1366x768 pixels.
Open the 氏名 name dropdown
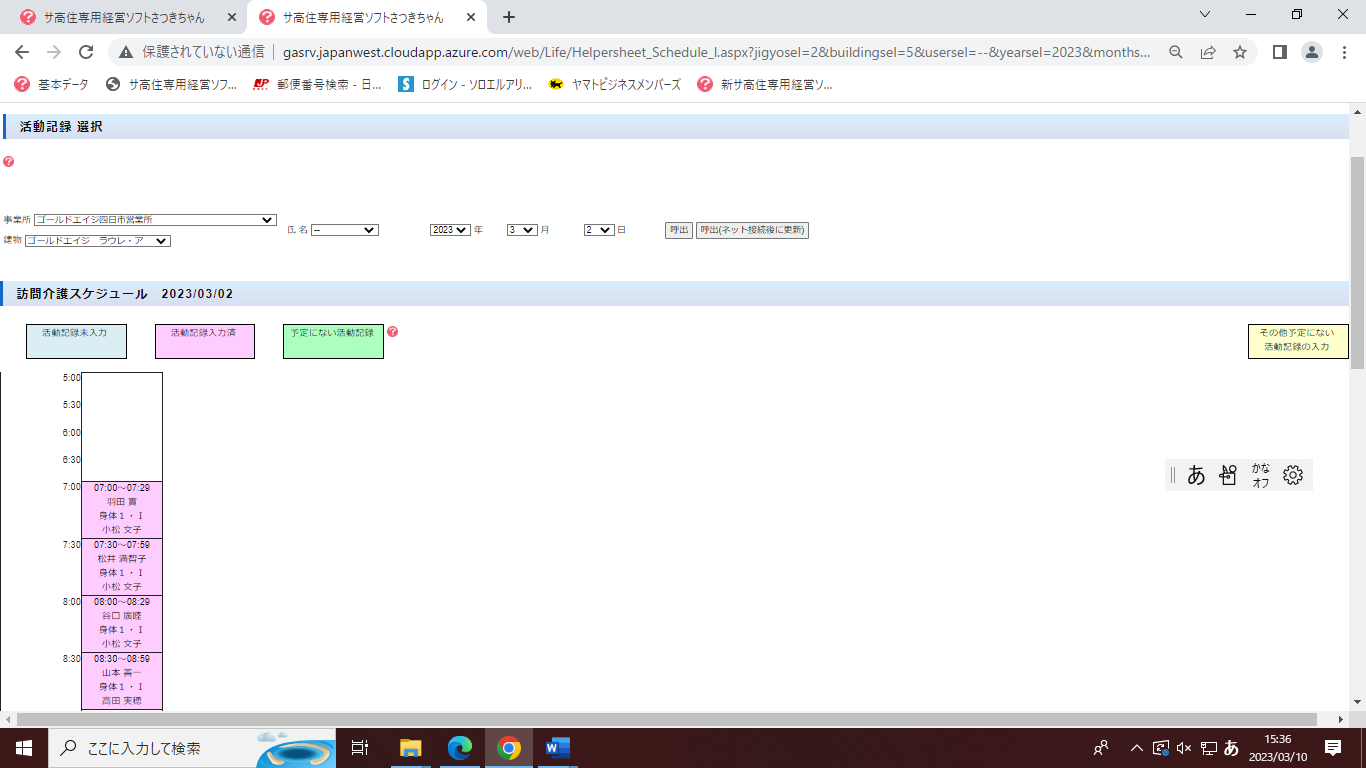pos(344,230)
